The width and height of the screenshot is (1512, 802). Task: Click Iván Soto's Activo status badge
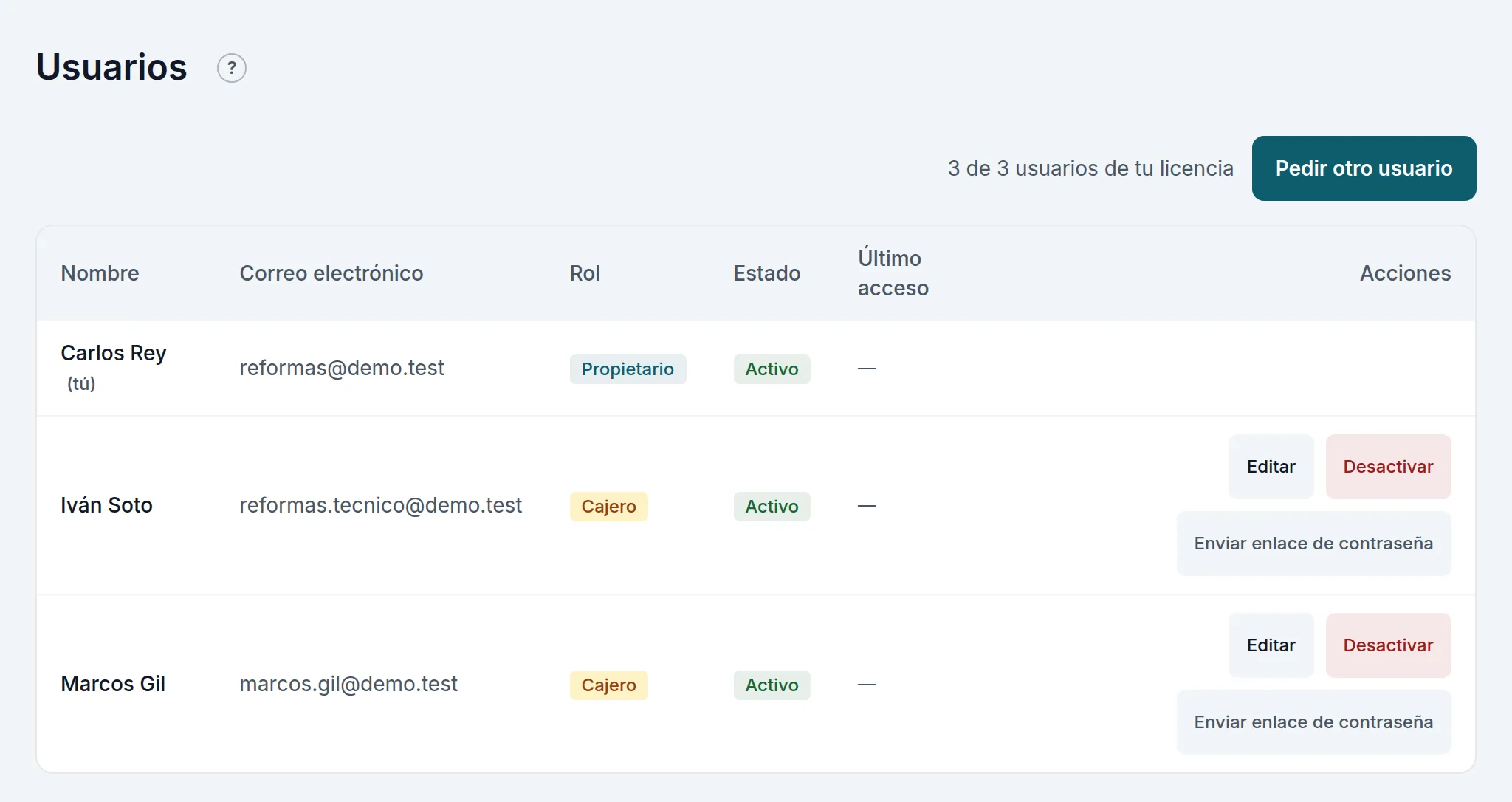(772, 507)
